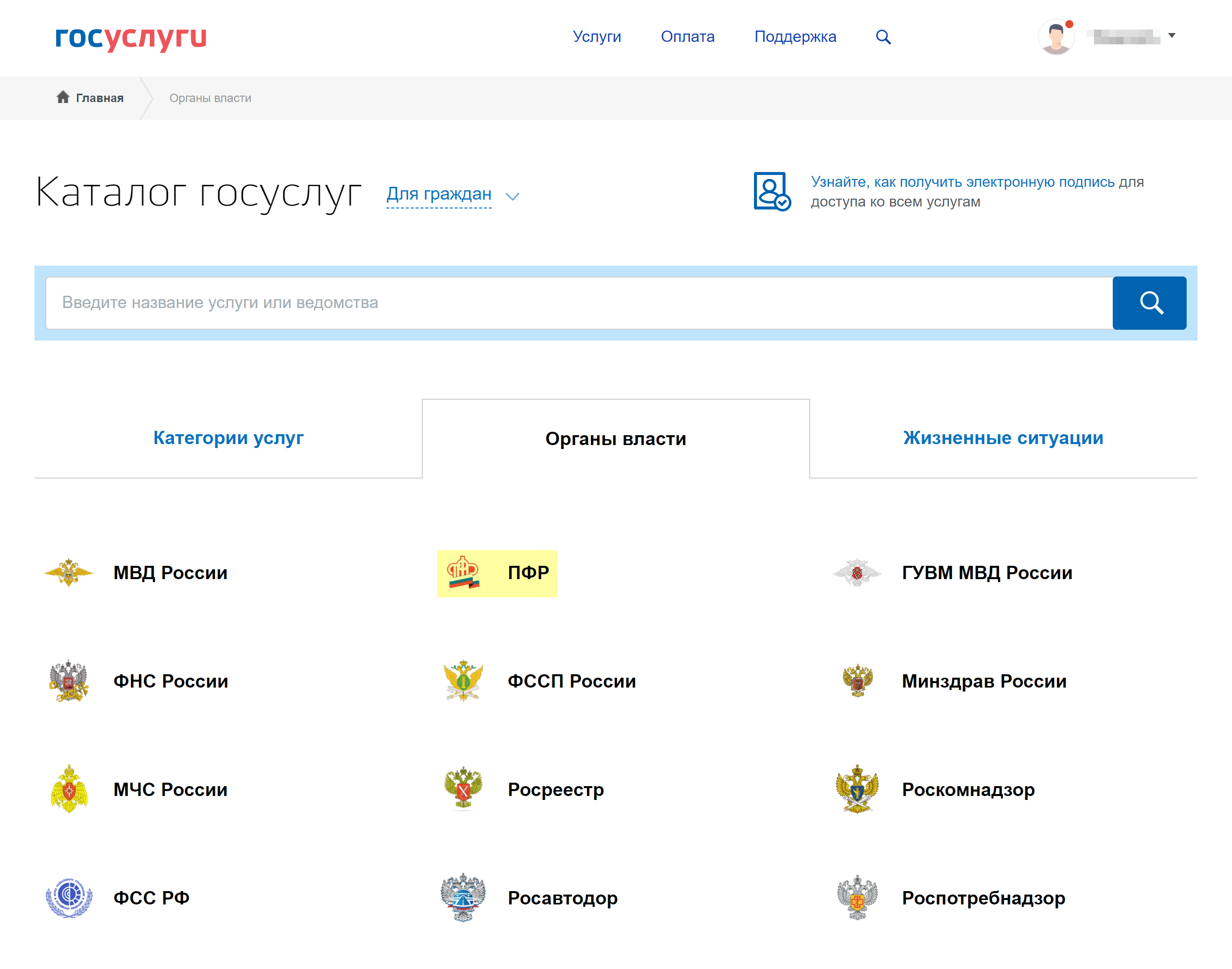1232x969 pixels.
Task: Open Роскомнадзор agency link
Action: pos(968,790)
